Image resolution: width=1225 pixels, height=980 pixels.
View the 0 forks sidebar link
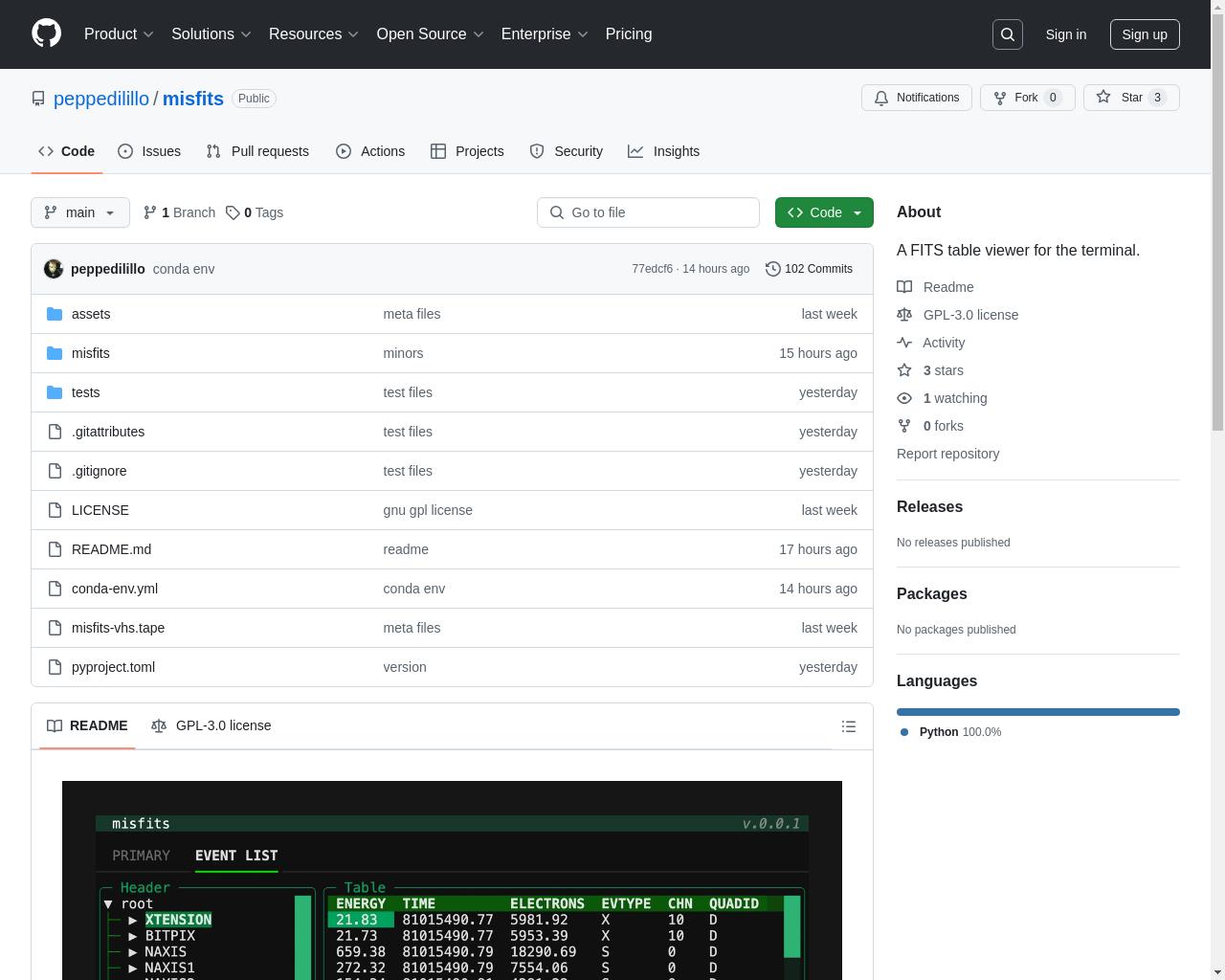pos(930,426)
